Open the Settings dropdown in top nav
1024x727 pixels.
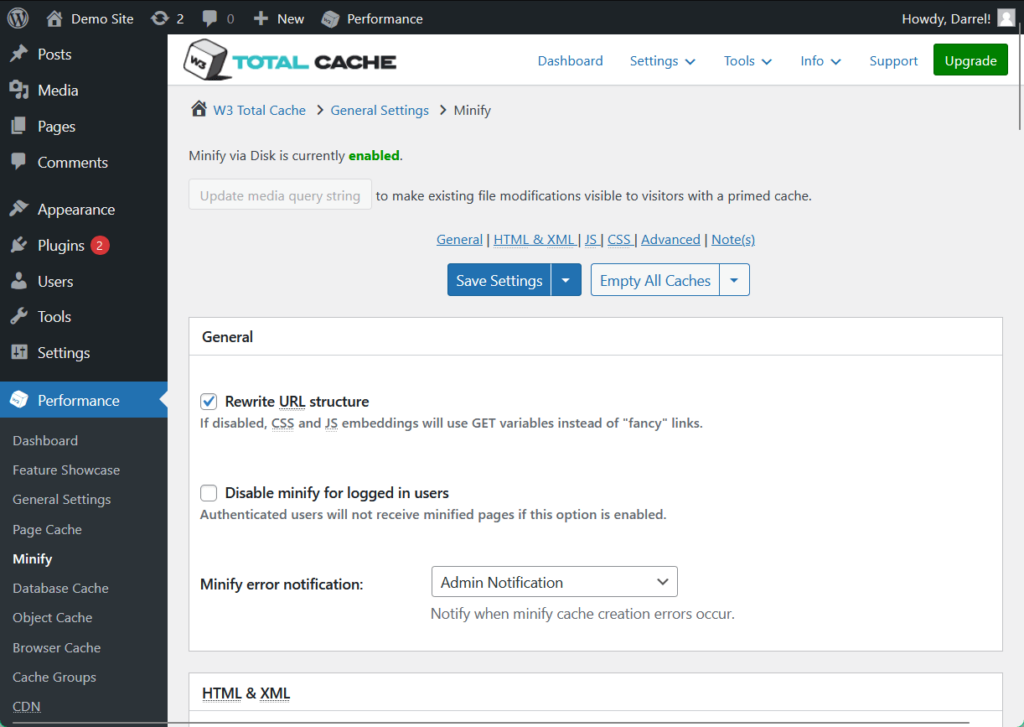click(662, 61)
